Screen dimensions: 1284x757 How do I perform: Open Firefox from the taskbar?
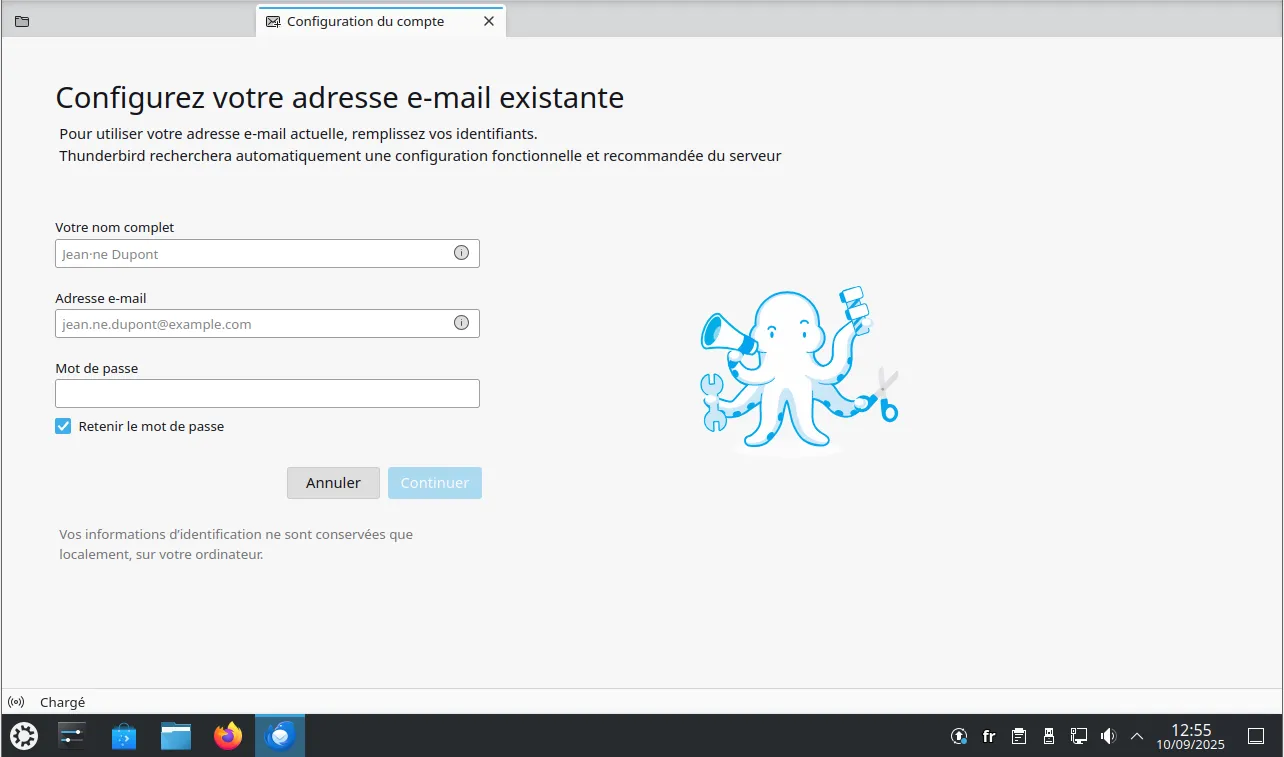228,737
